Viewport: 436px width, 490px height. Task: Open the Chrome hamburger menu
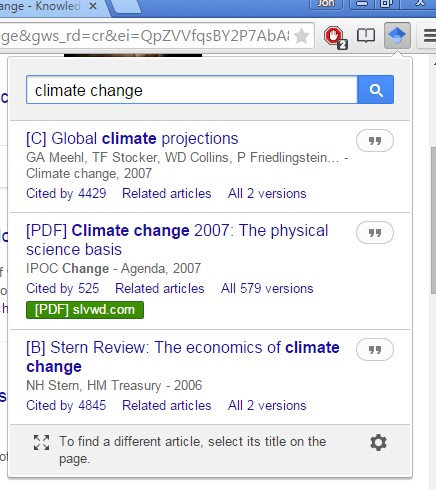pos(430,35)
